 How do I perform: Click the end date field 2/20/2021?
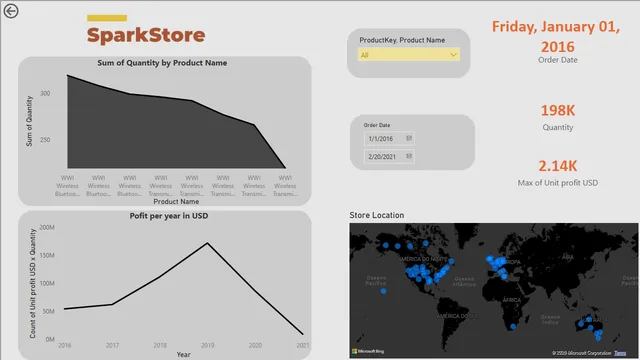[x=389, y=156]
